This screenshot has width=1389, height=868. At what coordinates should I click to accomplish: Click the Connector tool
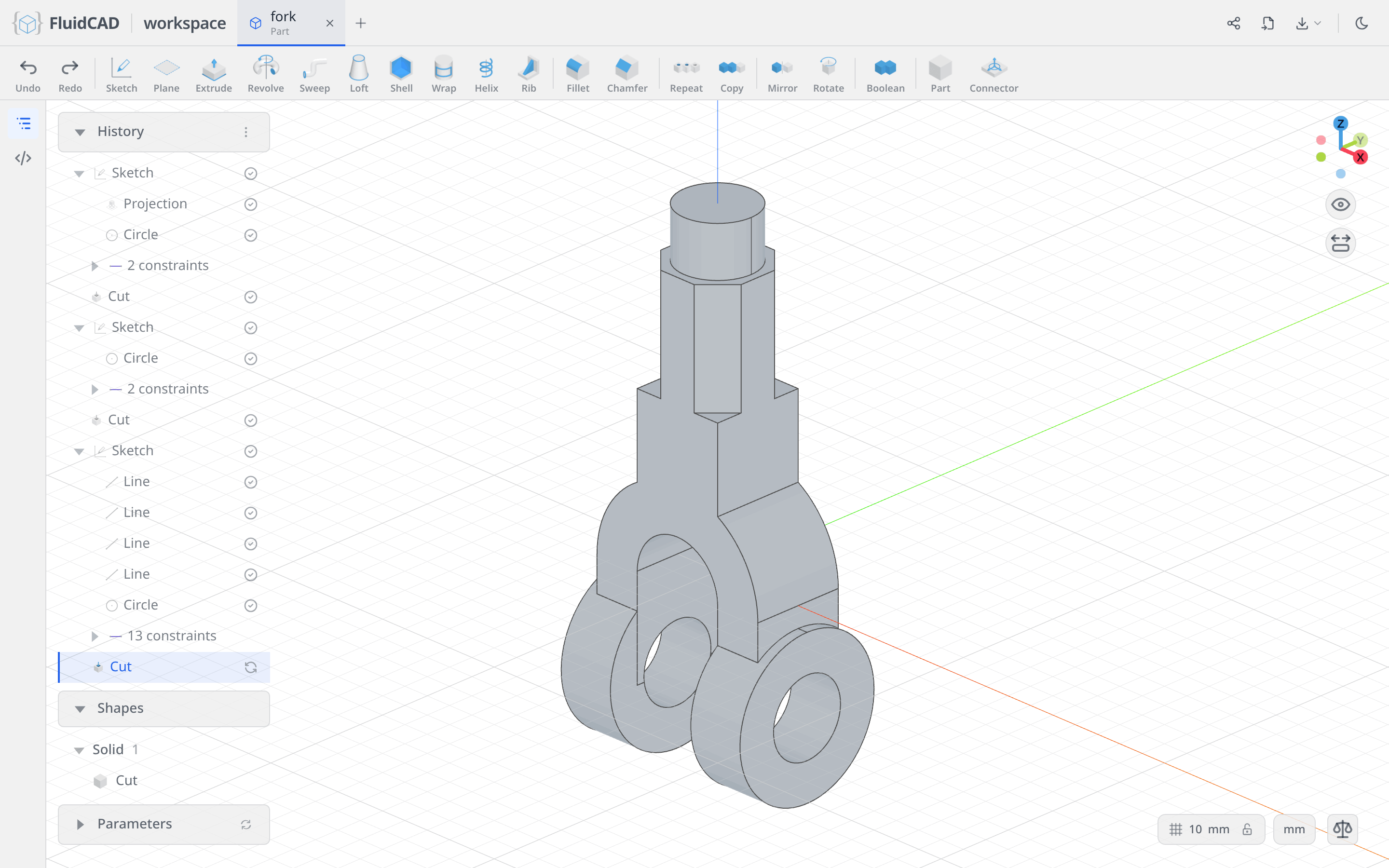[x=994, y=75]
